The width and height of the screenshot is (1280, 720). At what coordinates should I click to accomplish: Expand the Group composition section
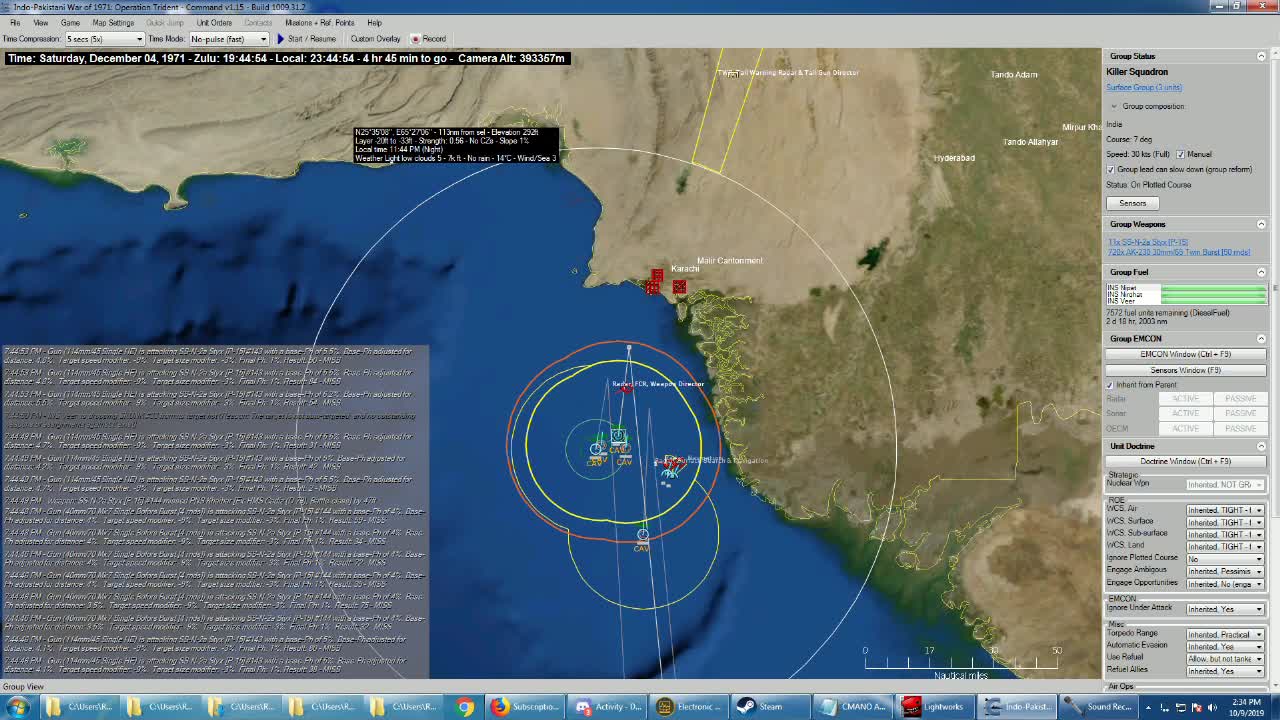(x=1114, y=106)
